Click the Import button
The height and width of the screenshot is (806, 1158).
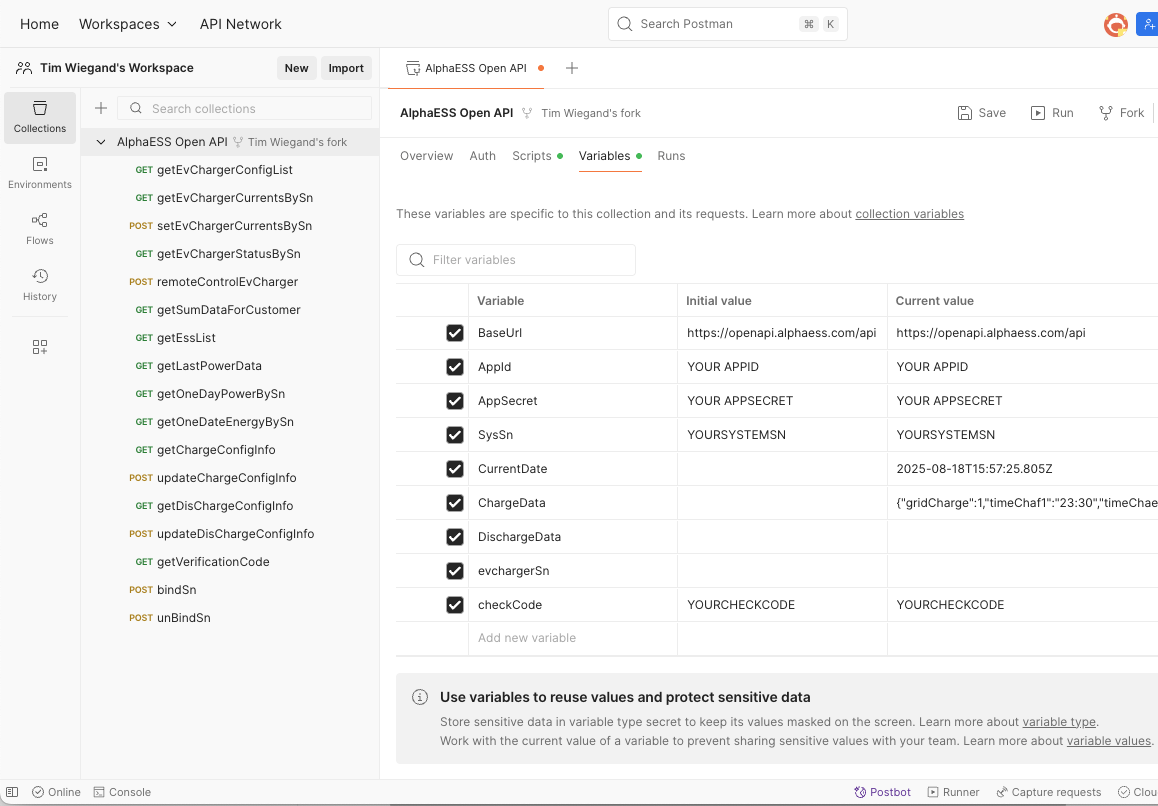point(346,68)
